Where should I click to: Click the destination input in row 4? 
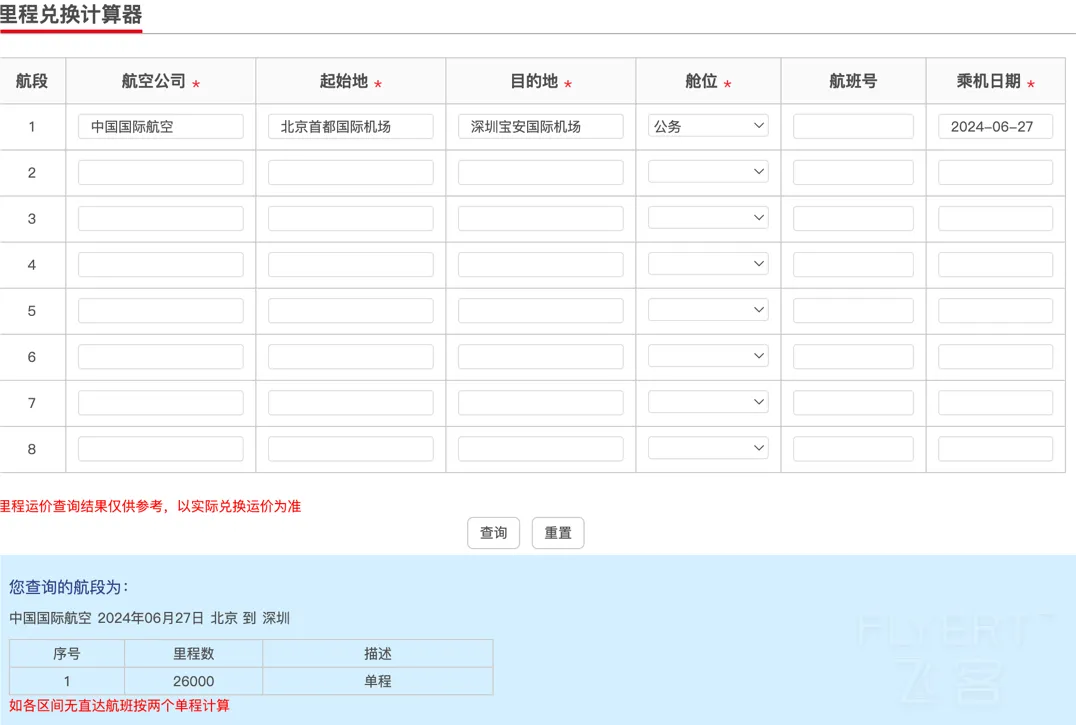[x=541, y=264]
